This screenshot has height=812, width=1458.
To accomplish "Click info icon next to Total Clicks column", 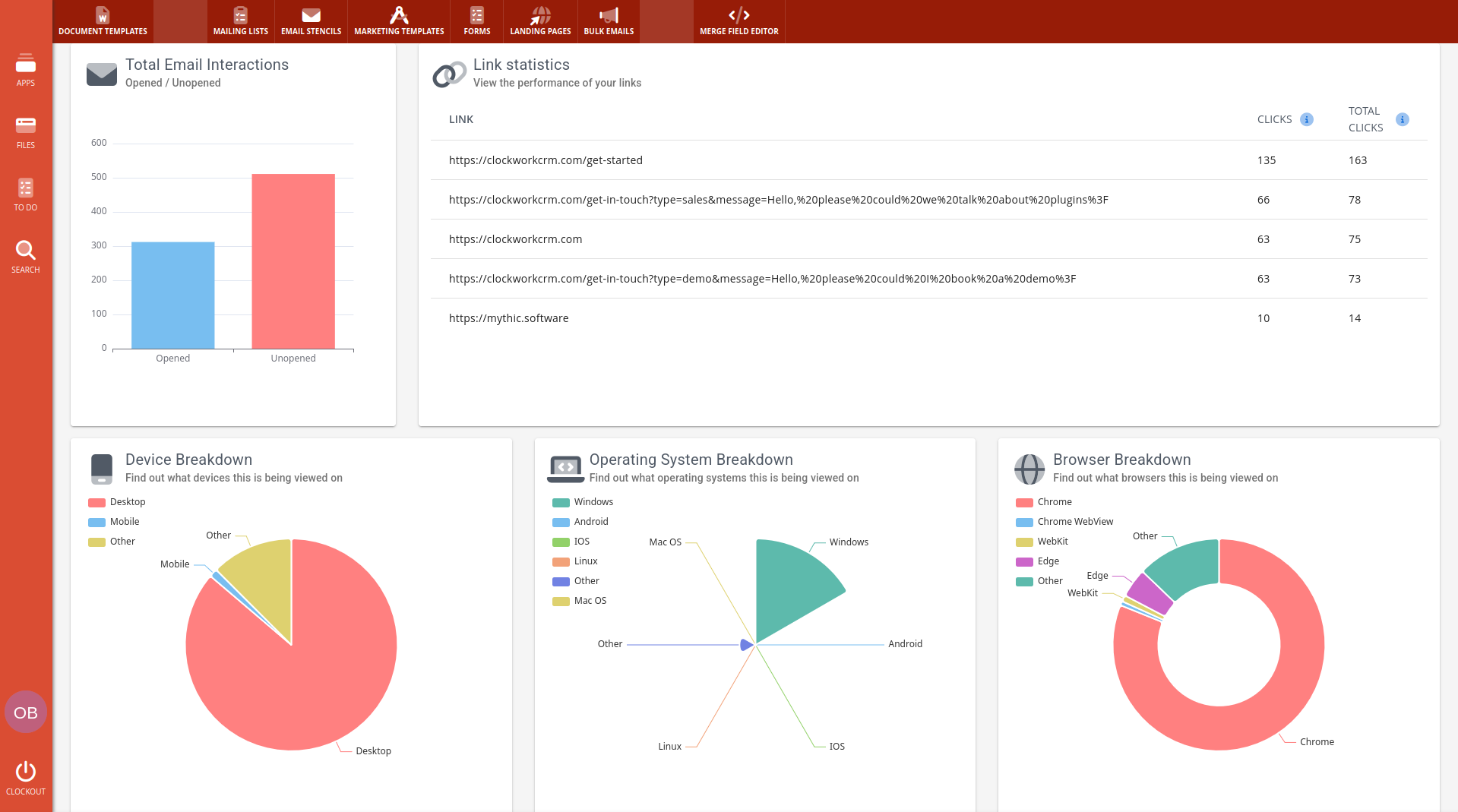I will (x=1403, y=119).
